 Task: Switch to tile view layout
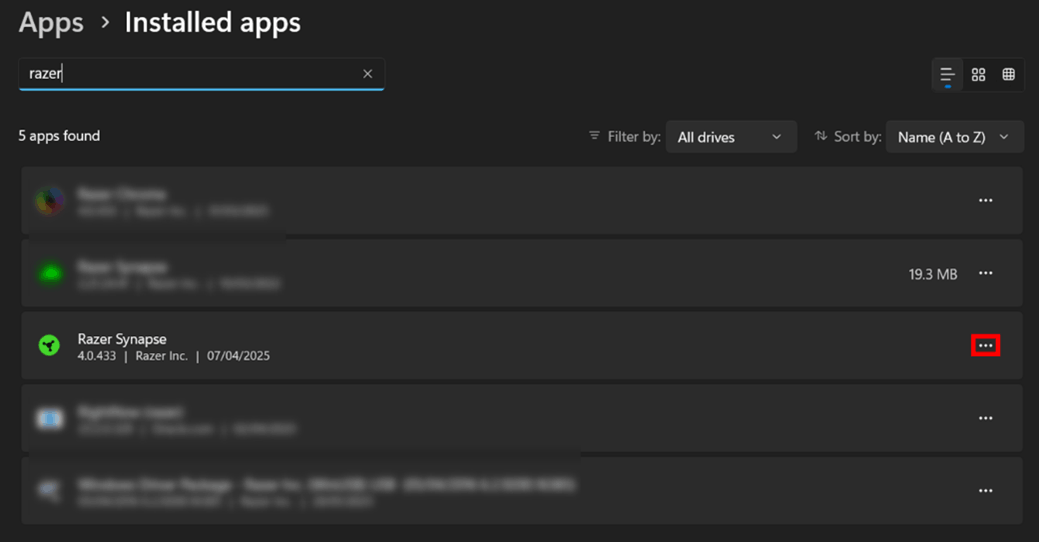click(x=1008, y=75)
